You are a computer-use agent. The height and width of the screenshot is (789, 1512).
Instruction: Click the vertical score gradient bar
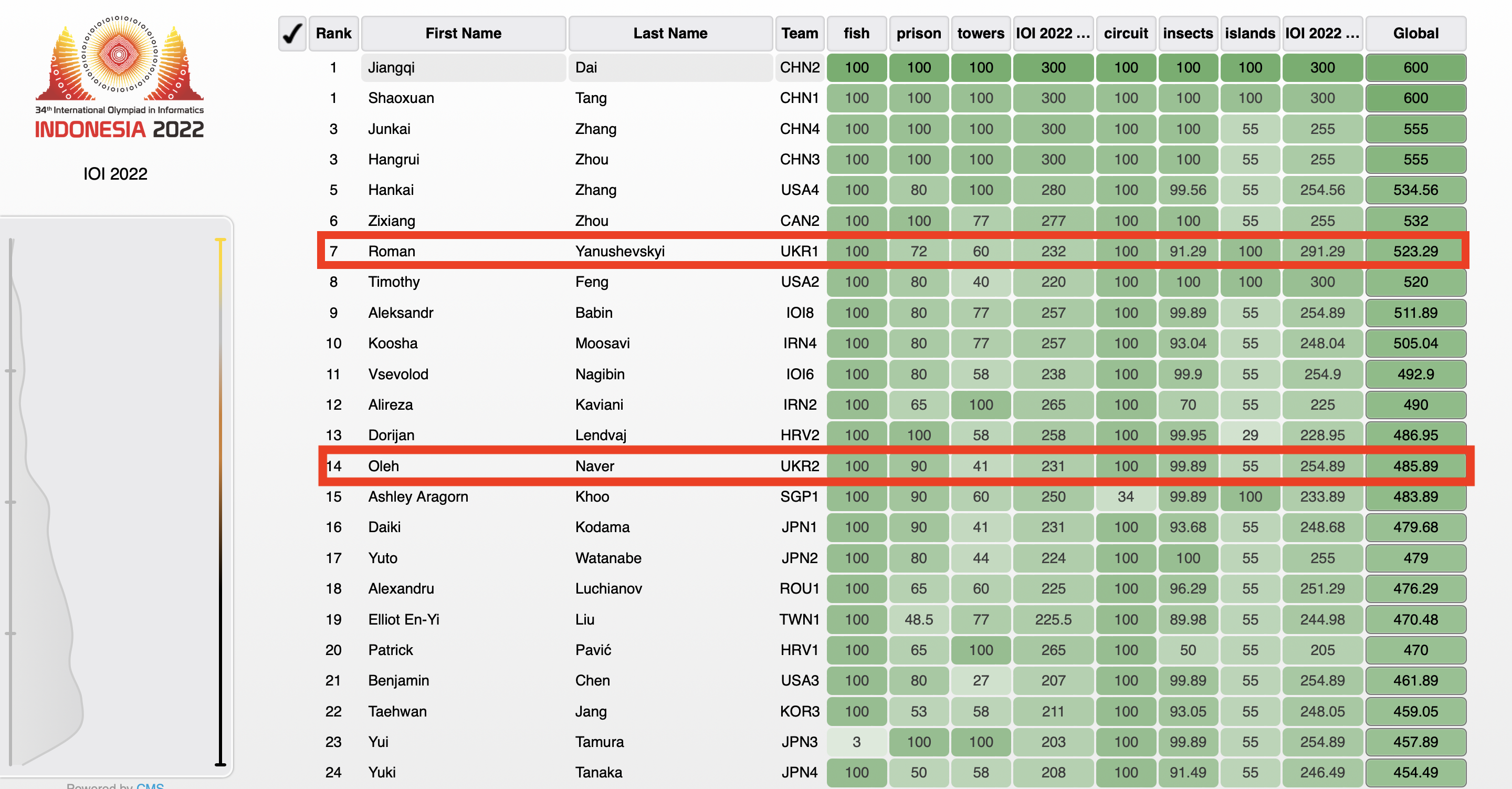(x=220, y=500)
